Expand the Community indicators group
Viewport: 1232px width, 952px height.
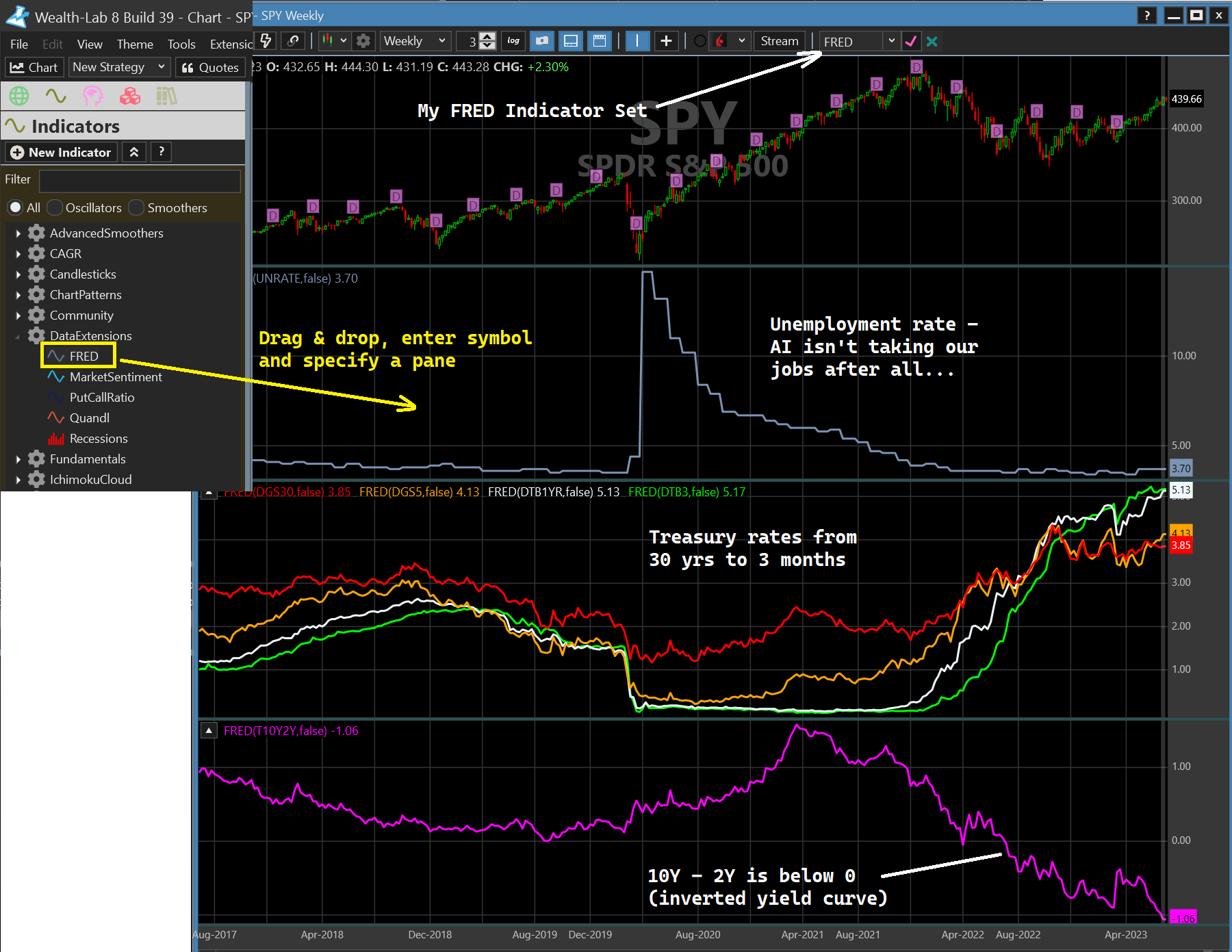17,315
